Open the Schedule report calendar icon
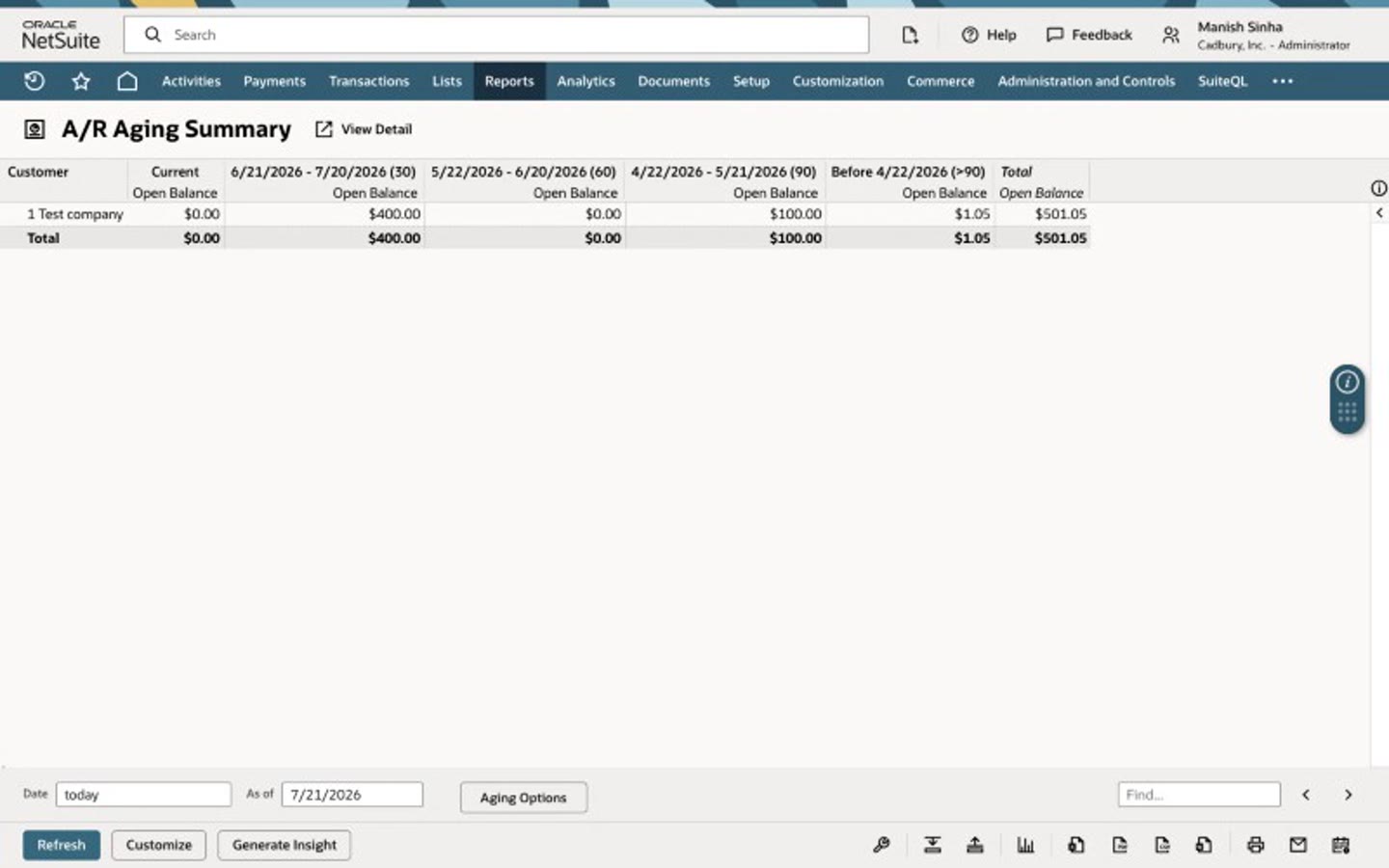 [1341, 845]
